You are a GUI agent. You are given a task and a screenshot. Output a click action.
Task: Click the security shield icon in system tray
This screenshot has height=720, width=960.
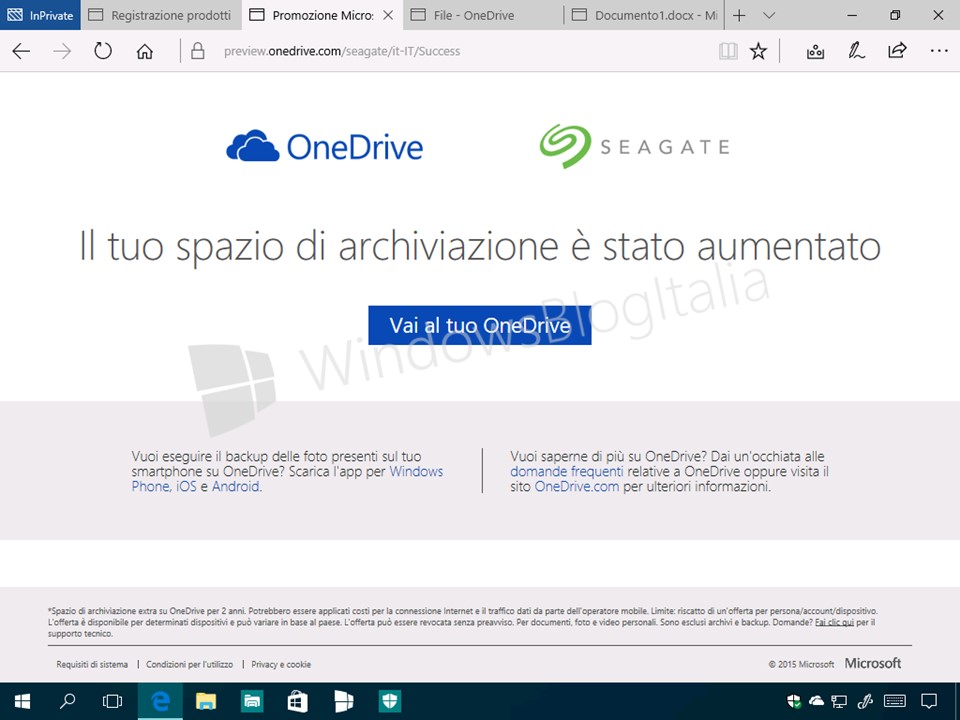point(793,701)
